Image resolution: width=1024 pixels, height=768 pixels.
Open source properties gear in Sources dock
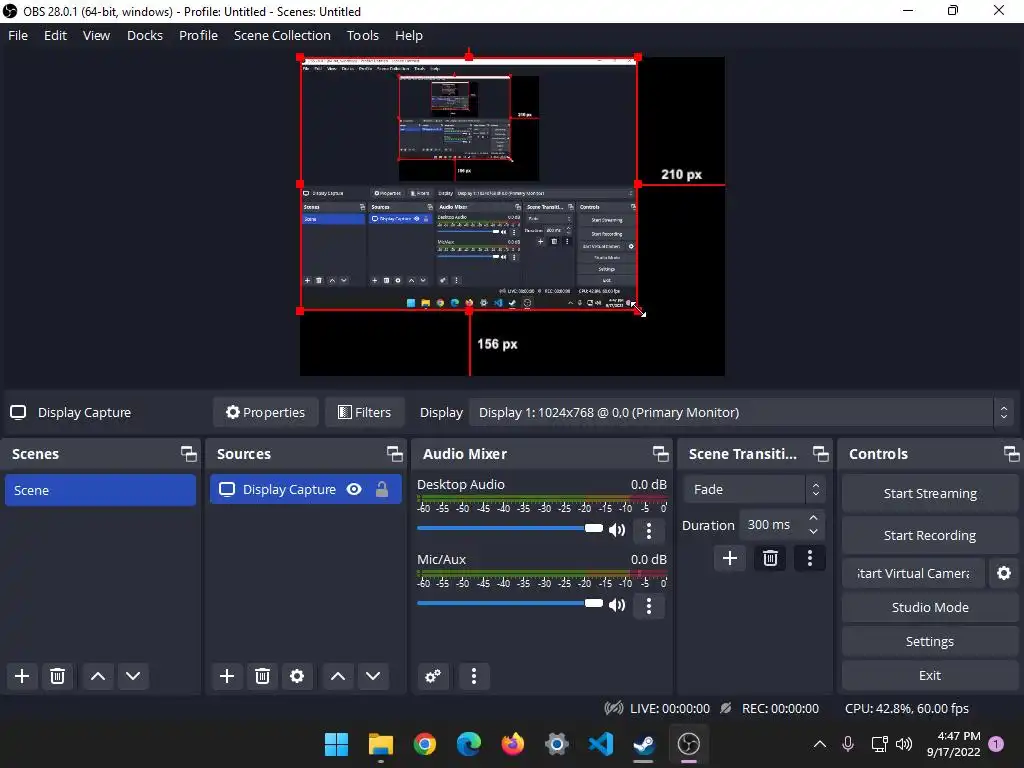297,676
